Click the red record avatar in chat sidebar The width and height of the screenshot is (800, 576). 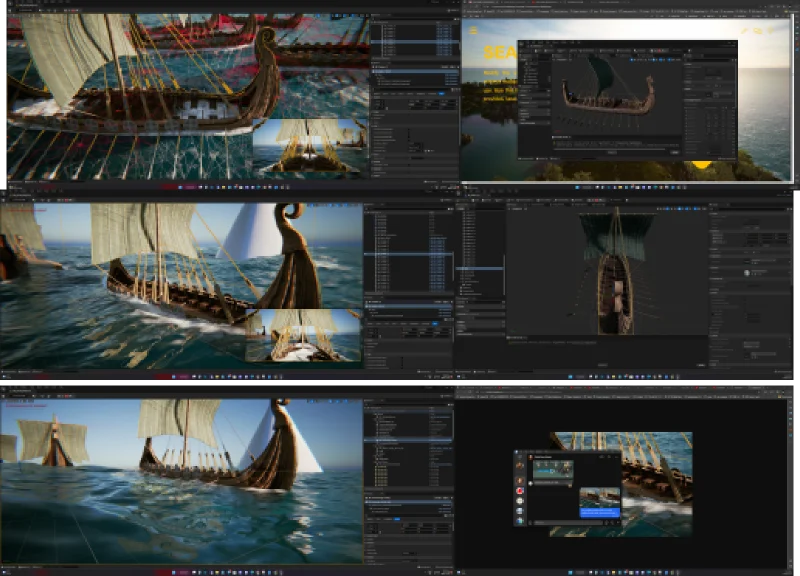pyautogui.click(x=519, y=491)
